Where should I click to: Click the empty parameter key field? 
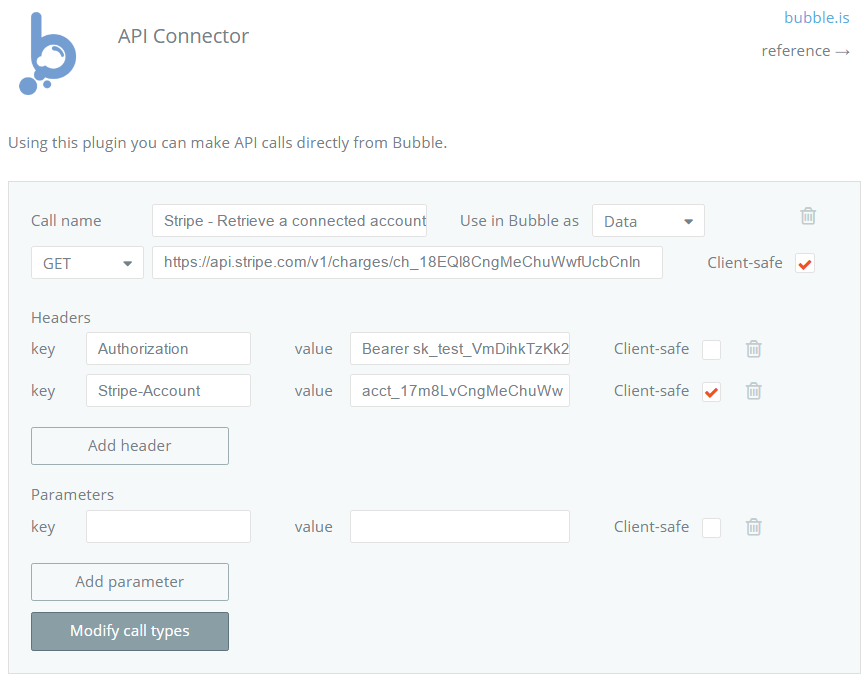(x=168, y=527)
